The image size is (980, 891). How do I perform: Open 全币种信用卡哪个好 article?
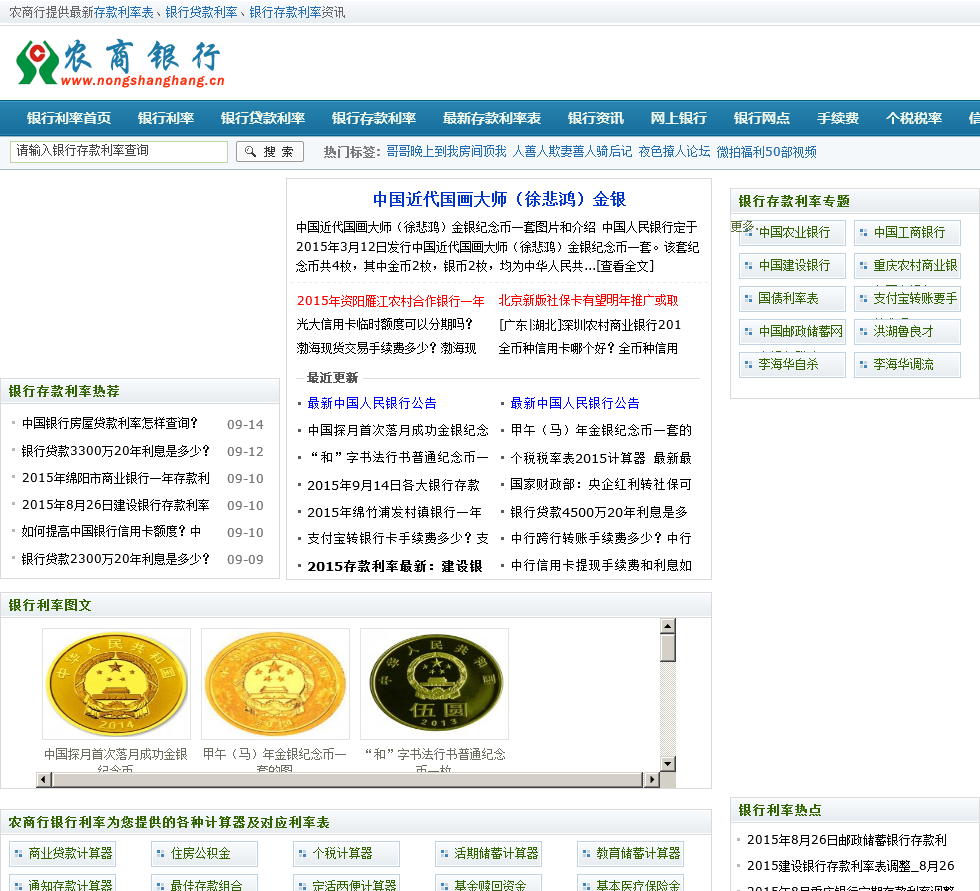click(x=588, y=348)
